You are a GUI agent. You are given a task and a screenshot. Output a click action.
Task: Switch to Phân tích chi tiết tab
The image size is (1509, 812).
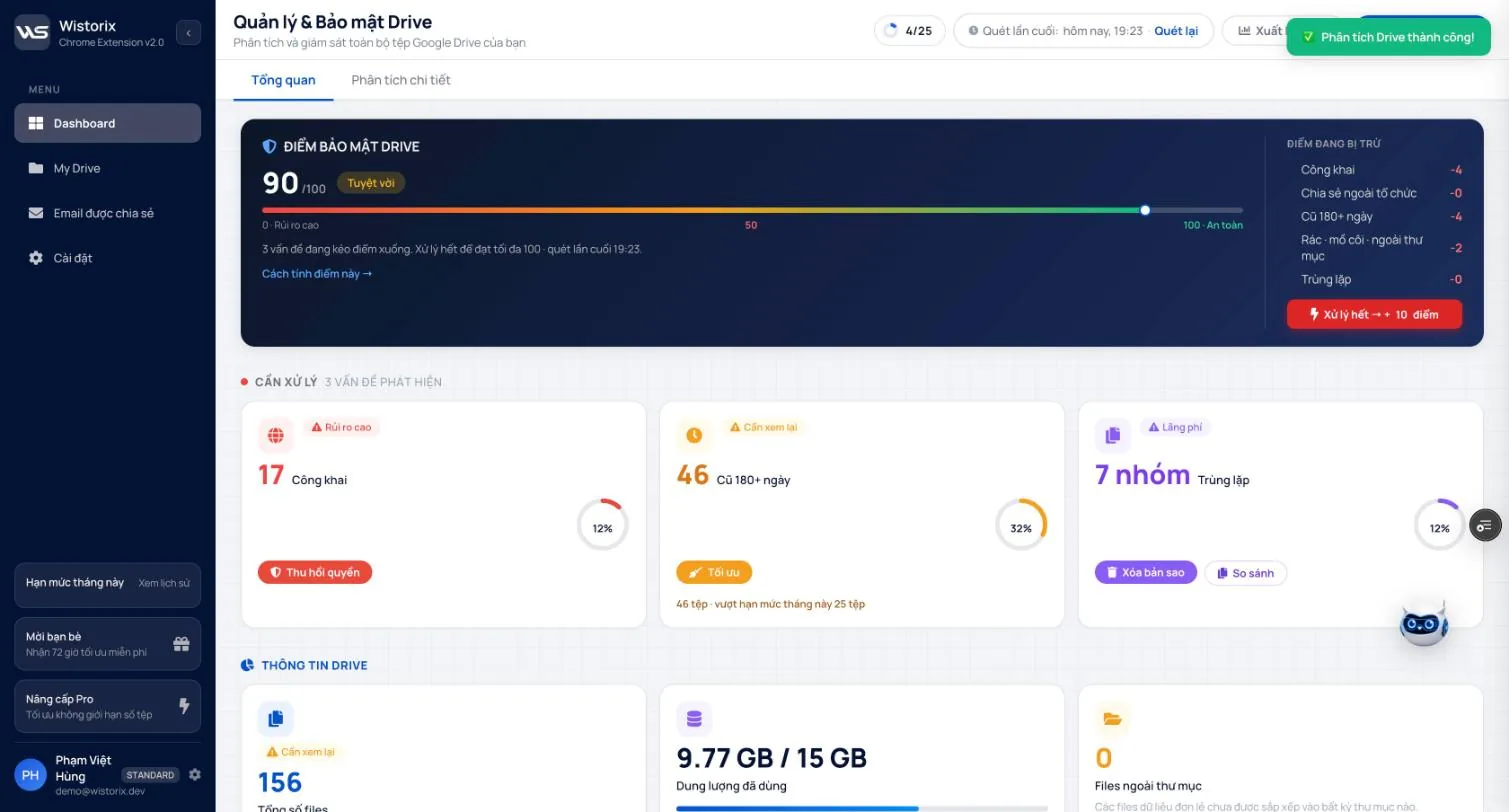[x=401, y=80]
